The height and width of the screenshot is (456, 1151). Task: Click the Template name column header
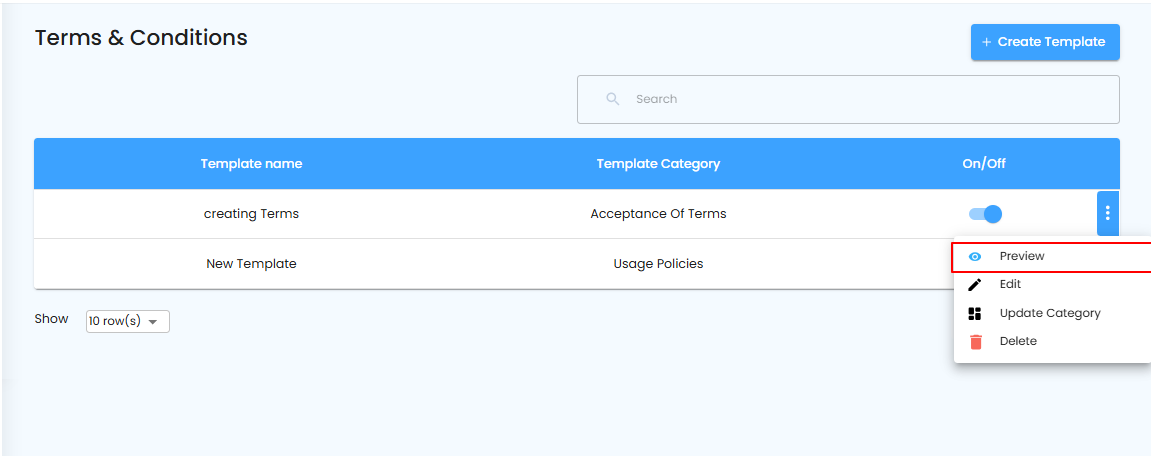pos(251,164)
